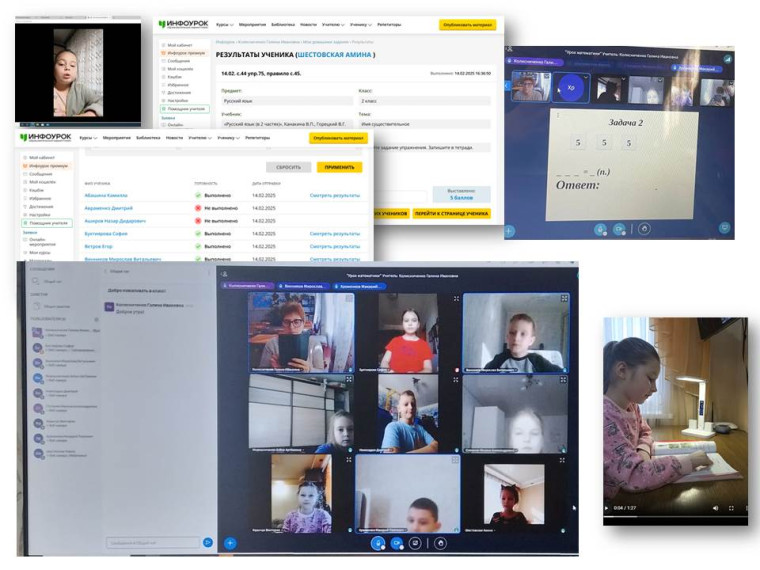
Task: Click the ПРИМЕНИТЬ button
Action: click(x=340, y=167)
